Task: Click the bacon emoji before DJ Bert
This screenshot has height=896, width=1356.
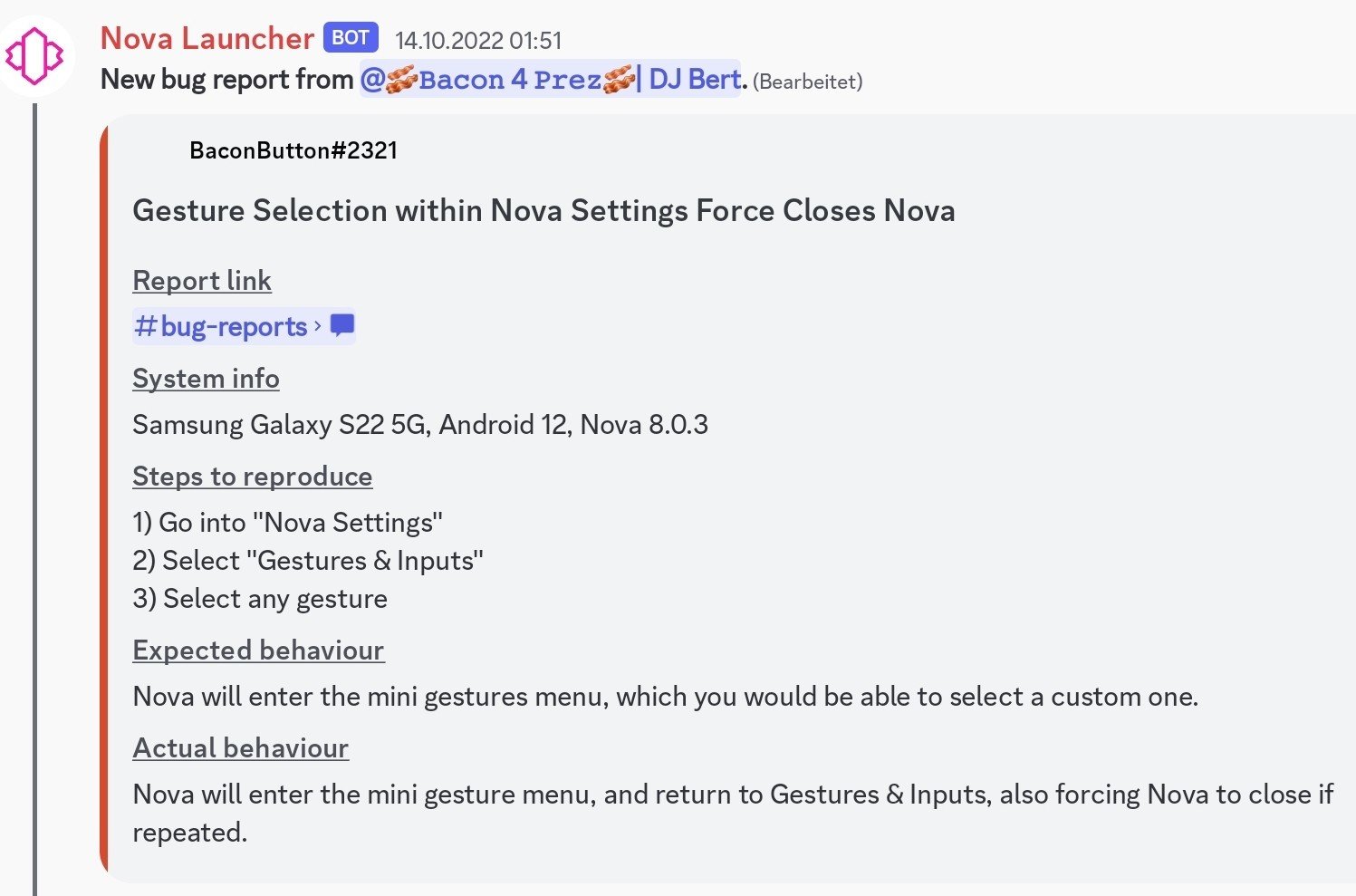Action: pos(619,81)
